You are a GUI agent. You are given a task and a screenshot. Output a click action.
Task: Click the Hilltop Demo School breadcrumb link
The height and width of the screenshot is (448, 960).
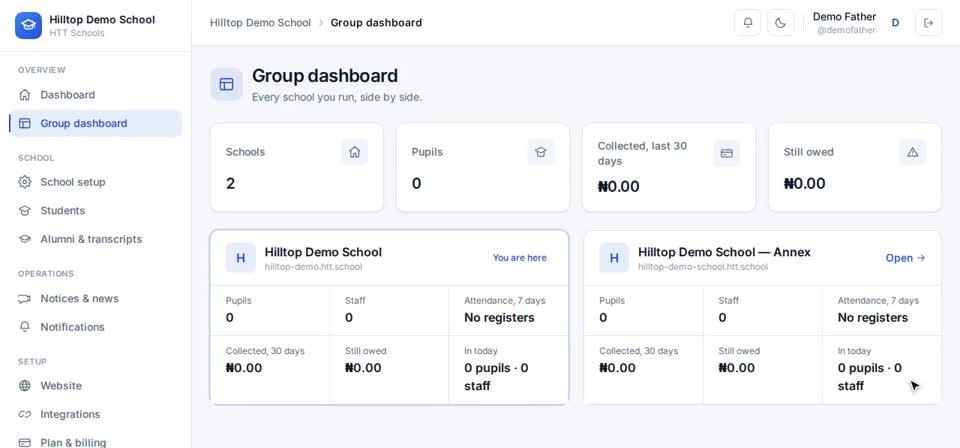click(260, 23)
